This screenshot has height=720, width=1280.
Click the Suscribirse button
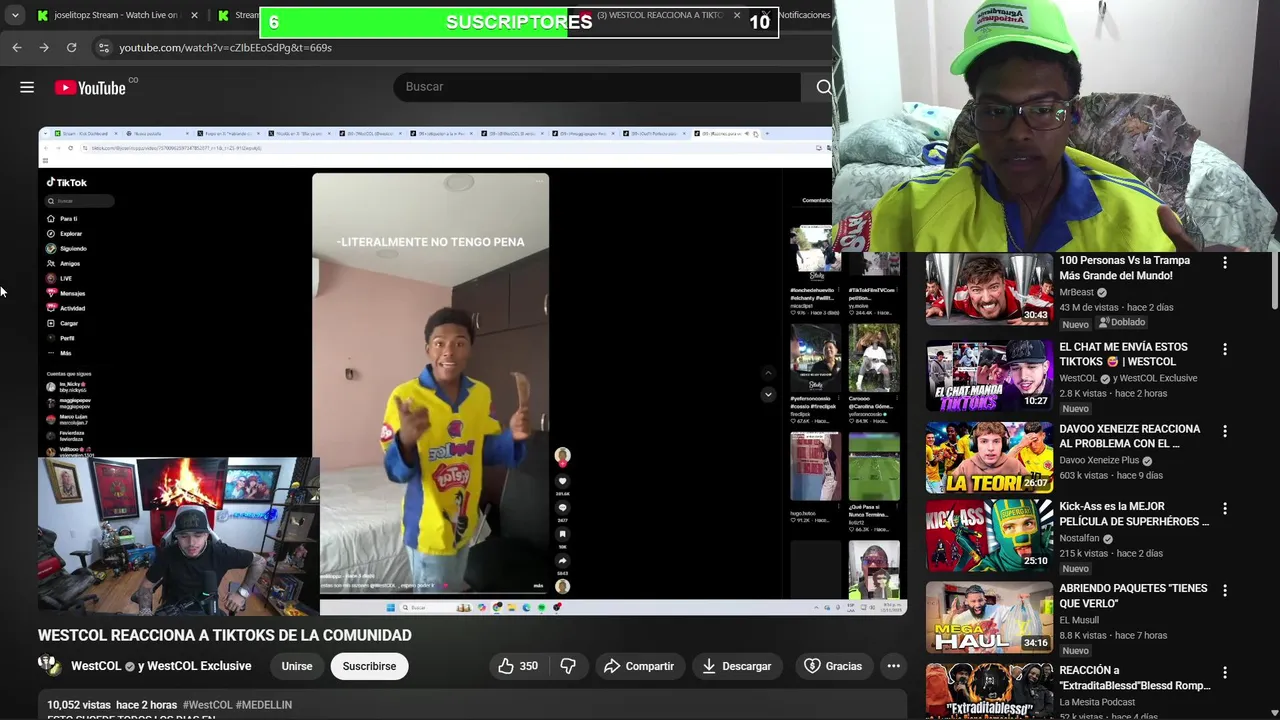[369, 666]
